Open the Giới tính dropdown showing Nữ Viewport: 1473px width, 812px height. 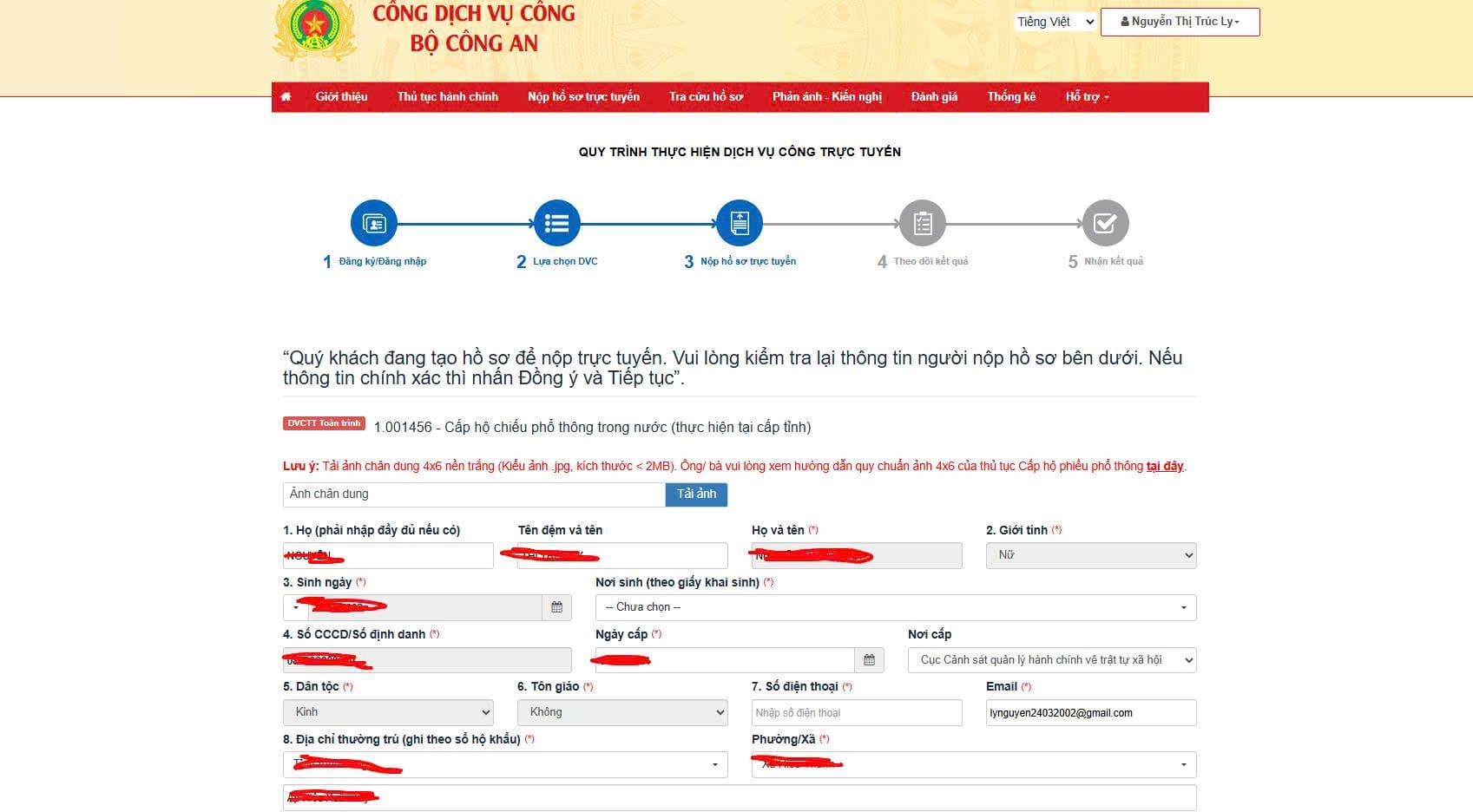pos(1090,555)
